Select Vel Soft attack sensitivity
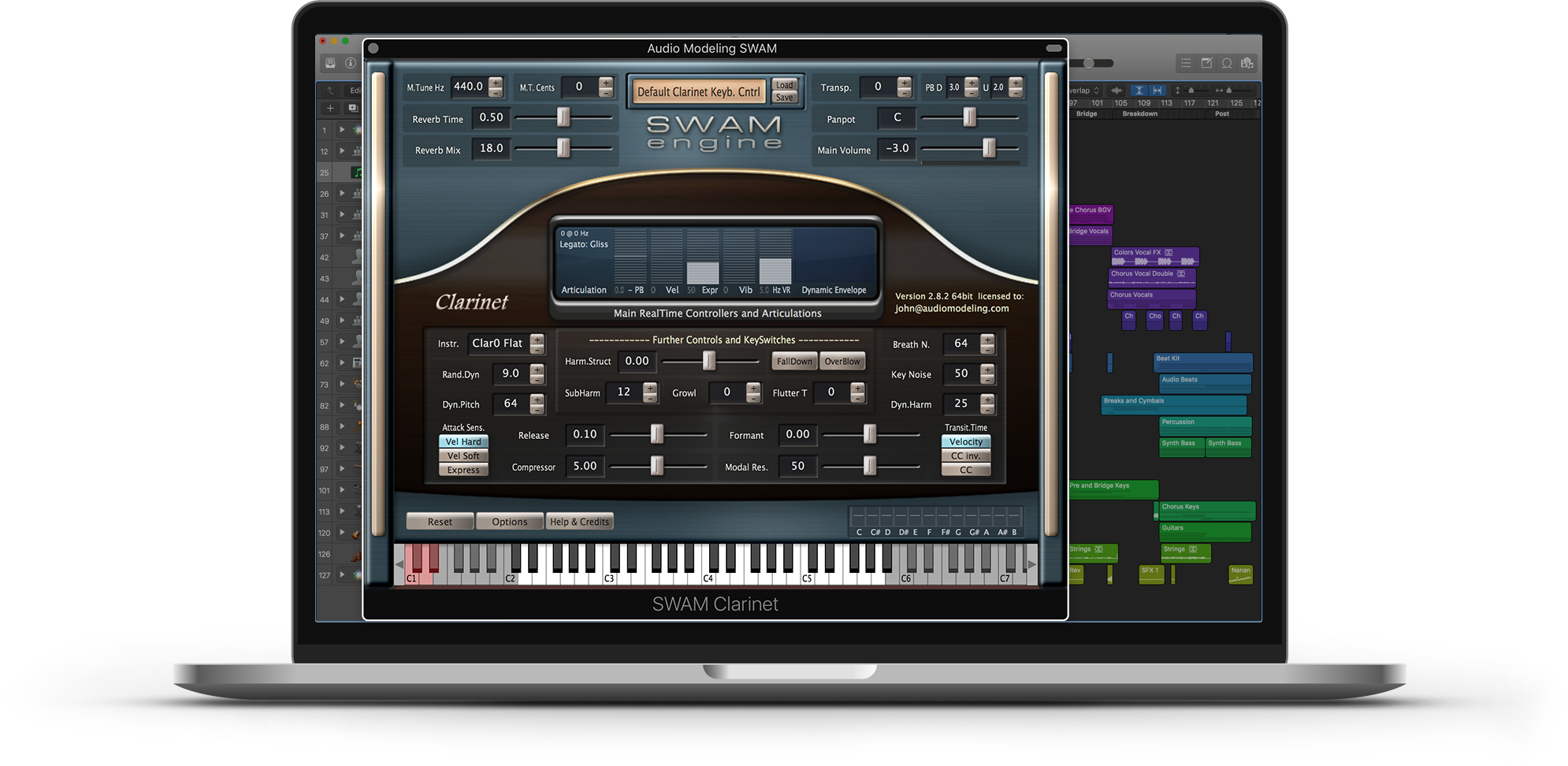 (x=463, y=456)
